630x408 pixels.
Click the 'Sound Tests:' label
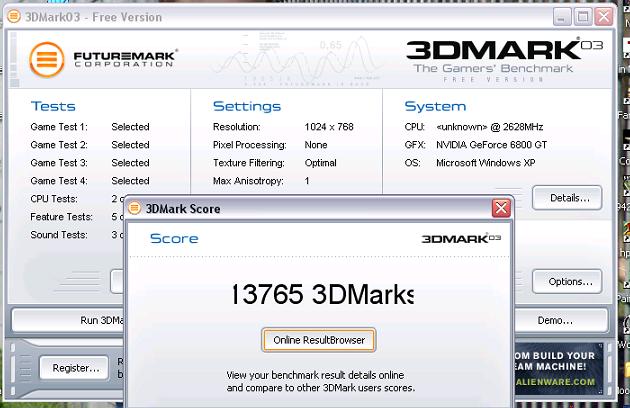click(x=59, y=235)
